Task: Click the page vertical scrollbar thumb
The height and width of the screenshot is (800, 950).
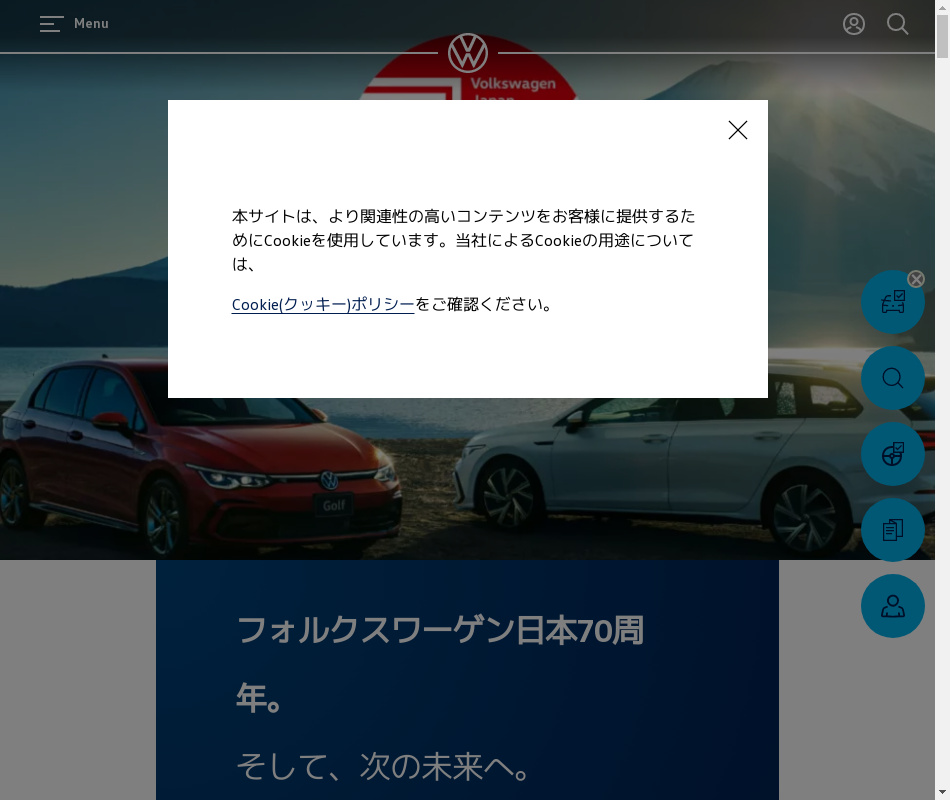Action: pos(942,36)
